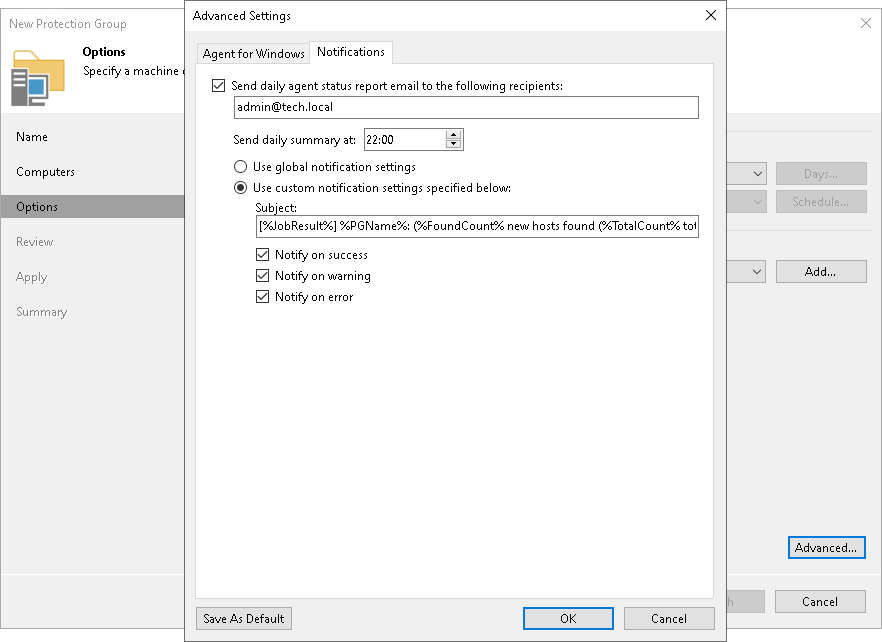Increase the daily summary time with up arrow
The image size is (882, 642).
pyautogui.click(x=452, y=134)
